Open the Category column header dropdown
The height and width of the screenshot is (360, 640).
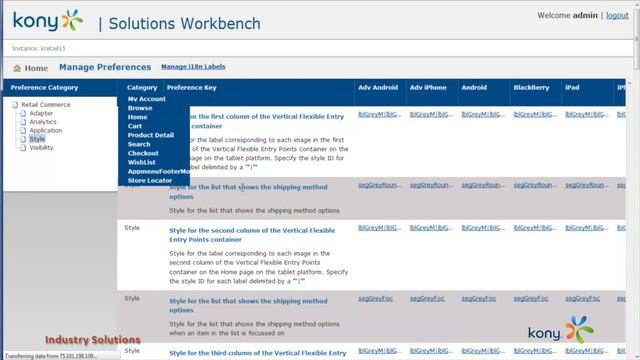(142, 87)
